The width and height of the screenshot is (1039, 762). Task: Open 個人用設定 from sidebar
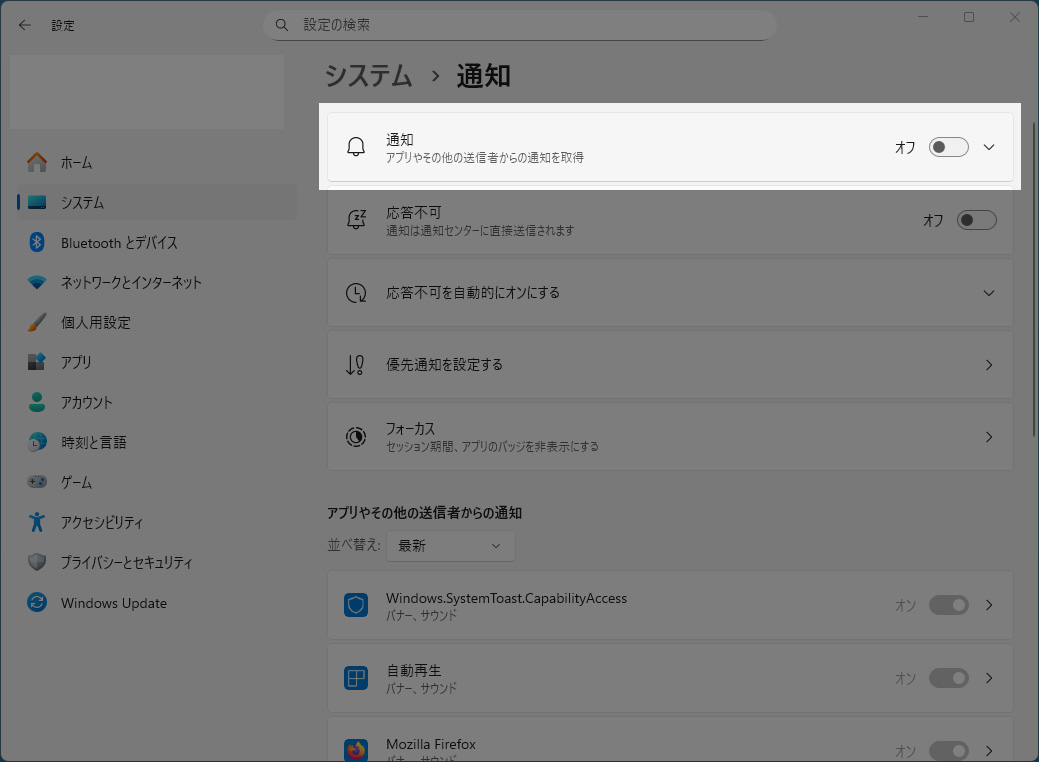click(95, 323)
